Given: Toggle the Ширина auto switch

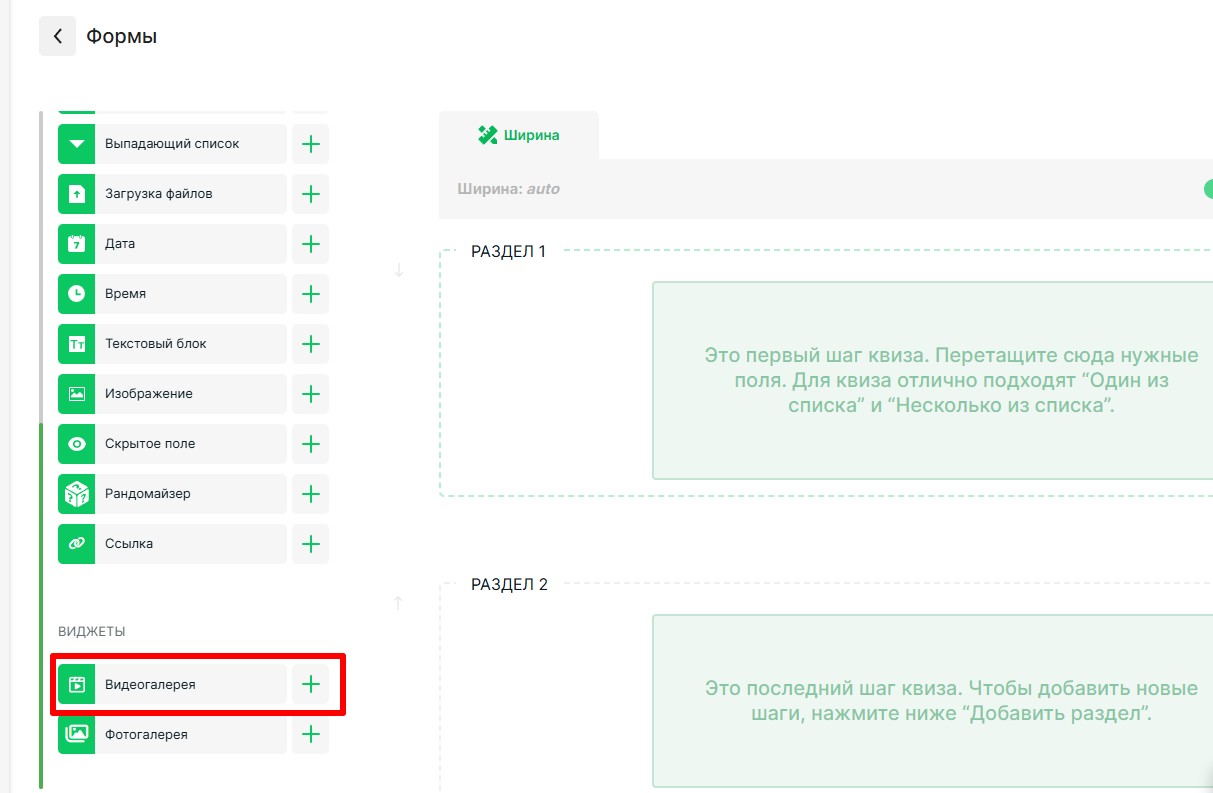Looking at the screenshot, I should [x=1207, y=188].
